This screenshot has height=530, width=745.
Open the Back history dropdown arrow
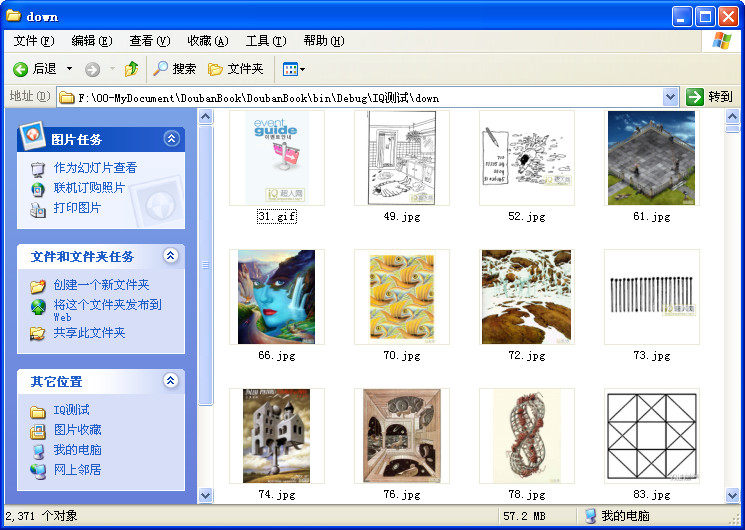[x=69, y=69]
